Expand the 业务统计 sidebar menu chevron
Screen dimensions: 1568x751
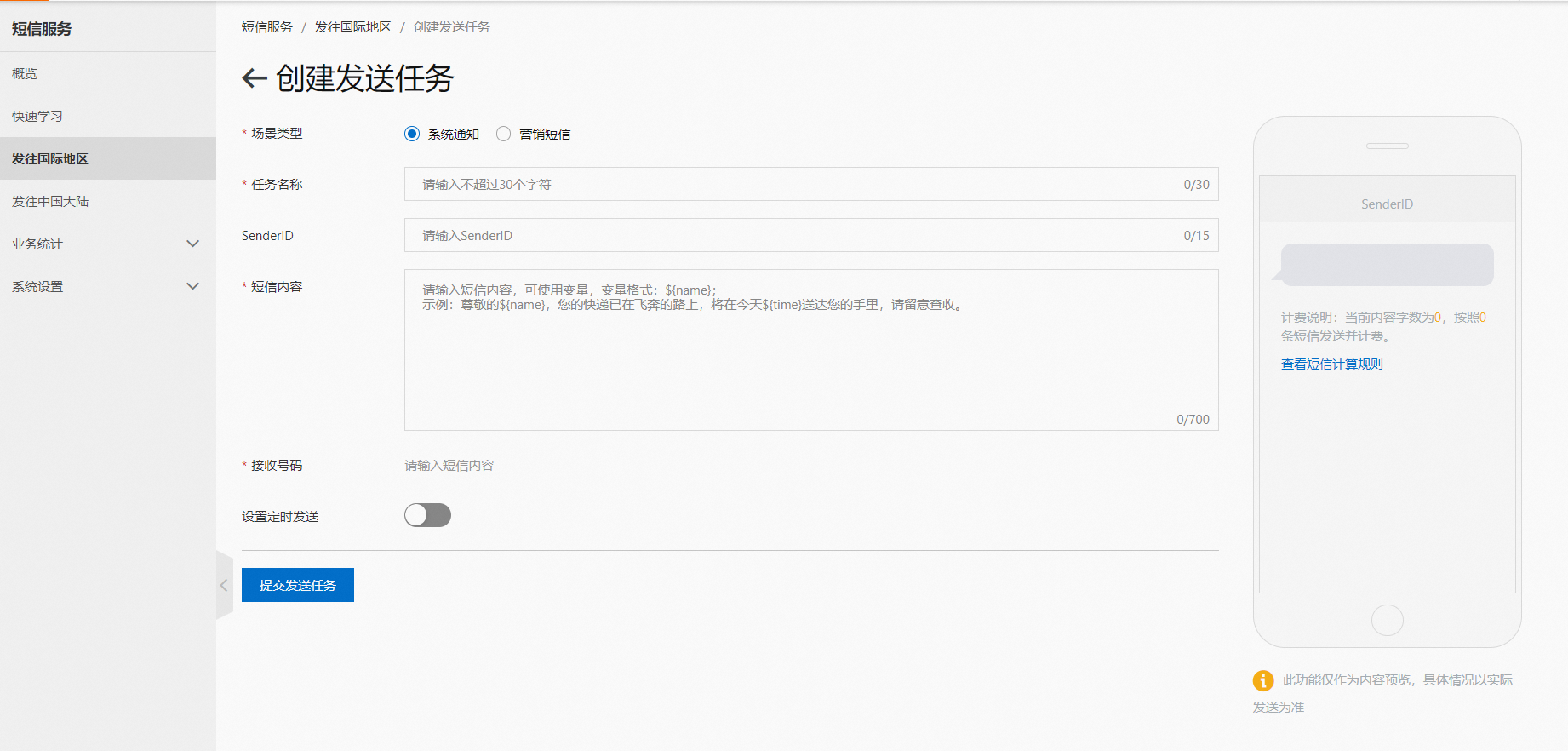[193, 244]
